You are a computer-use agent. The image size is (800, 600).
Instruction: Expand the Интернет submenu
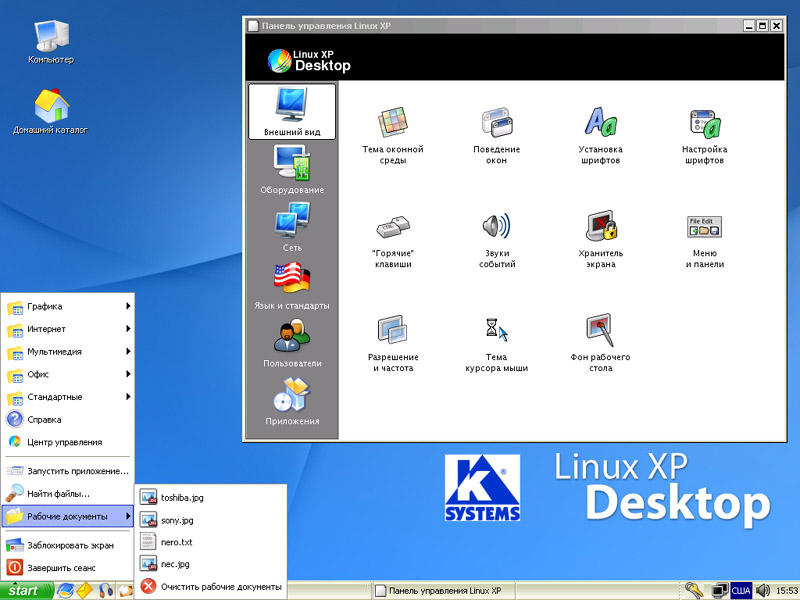[68, 329]
